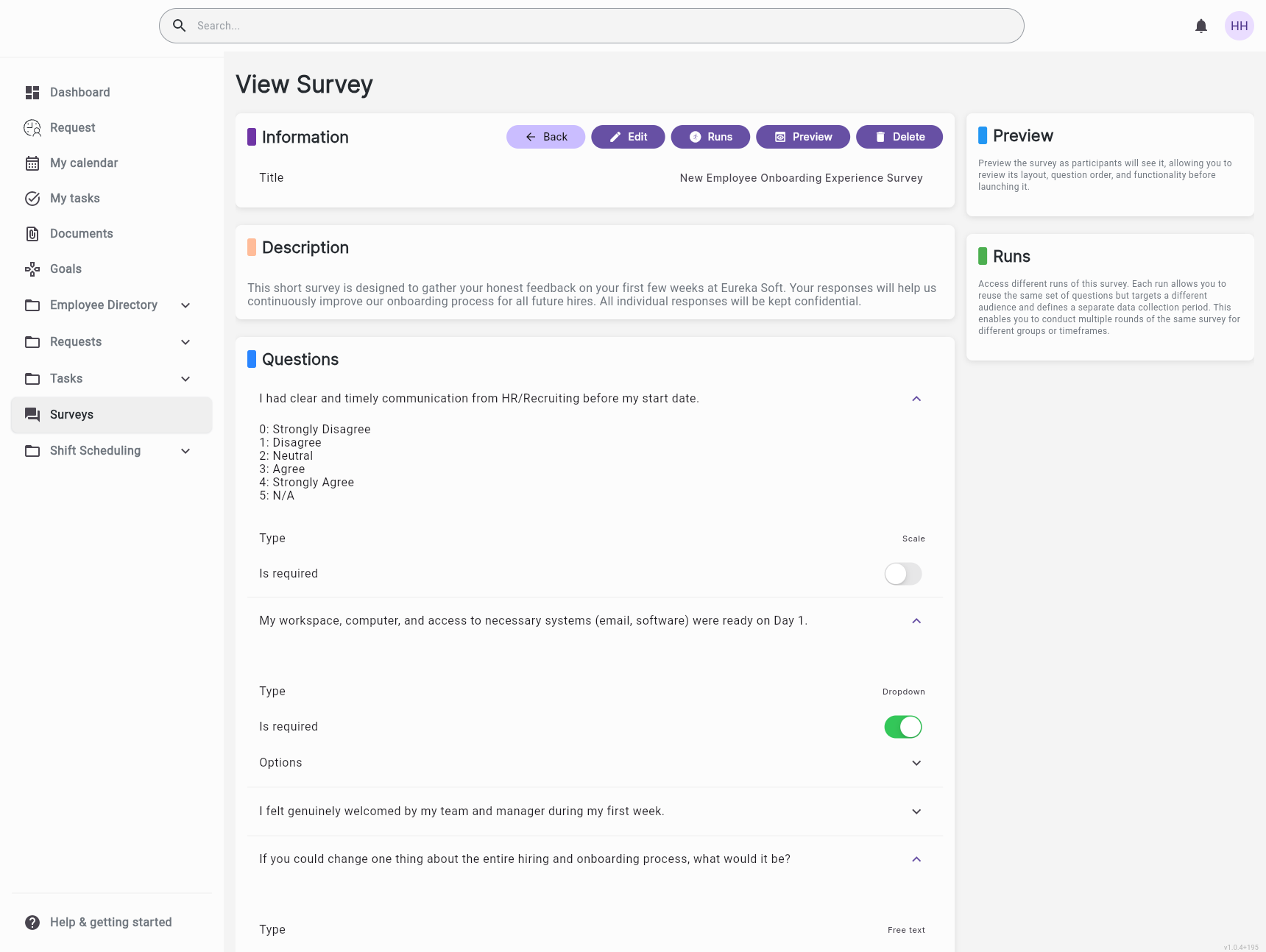Disable Is required for workspace question
1266x952 pixels.
902,727
